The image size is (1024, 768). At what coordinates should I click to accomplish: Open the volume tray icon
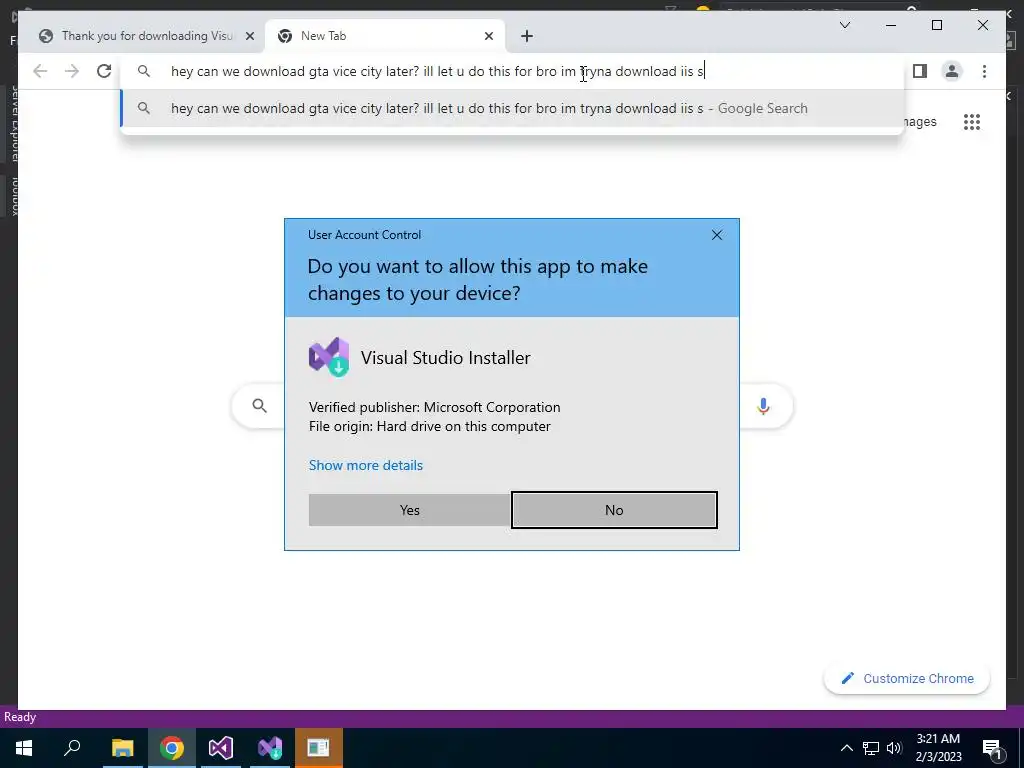893,748
